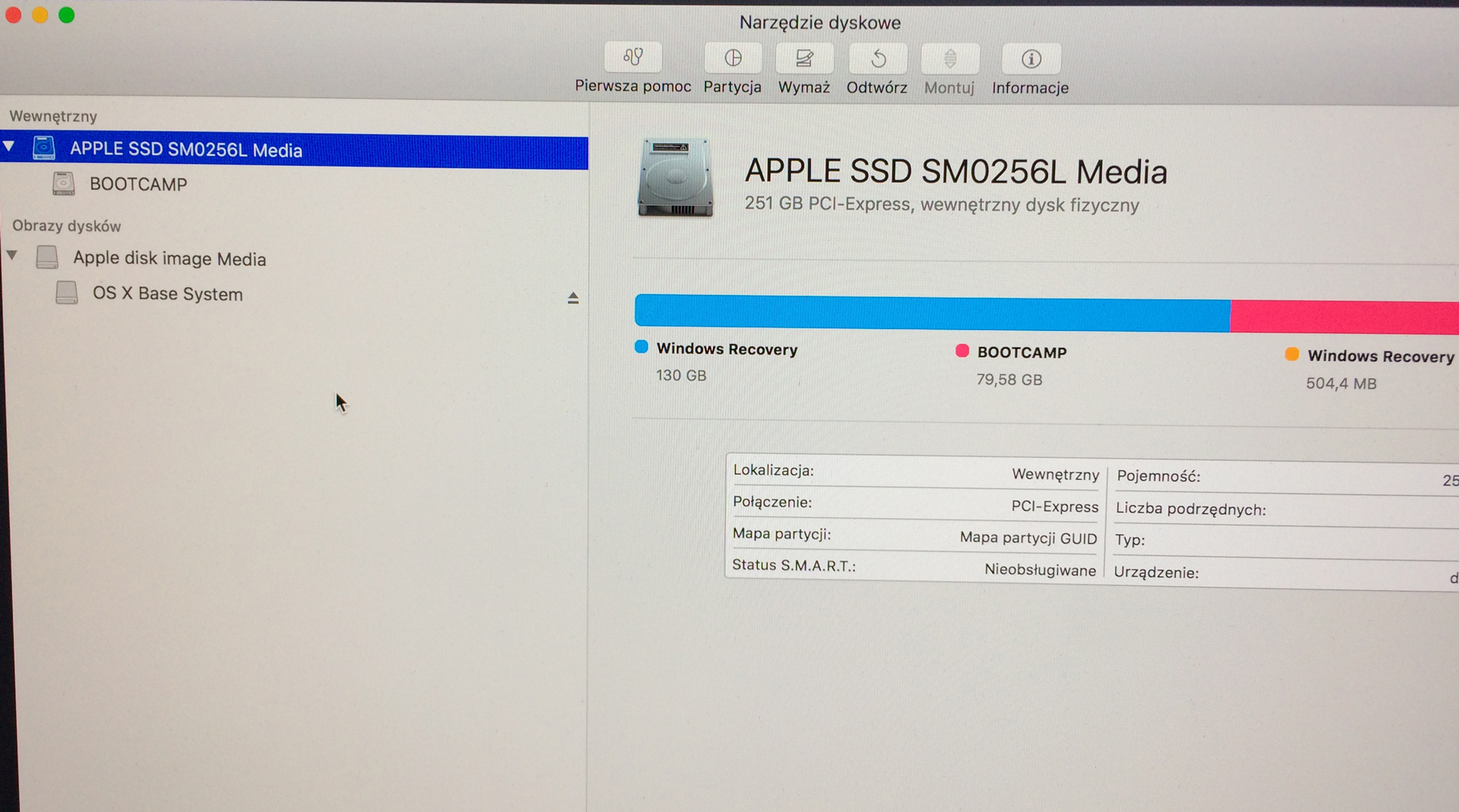The image size is (1459, 812).
Task: Click the APPLE SSD drive icon in sidebar
Action: pyautogui.click(x=44, y=147)
